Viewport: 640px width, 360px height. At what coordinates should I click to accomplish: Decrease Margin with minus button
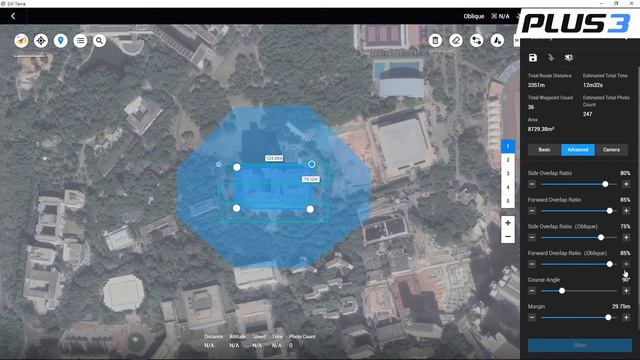tap(532, 317)
